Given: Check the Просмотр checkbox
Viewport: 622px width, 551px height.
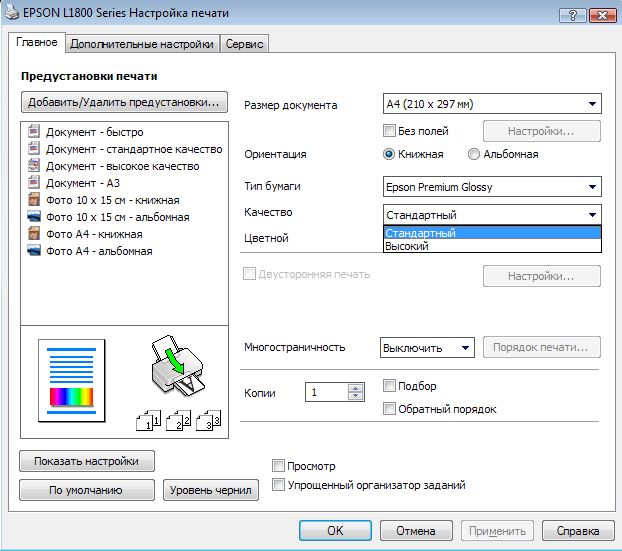Looking at the screenshot, I should pyautogui.click(x=278, y=466).
